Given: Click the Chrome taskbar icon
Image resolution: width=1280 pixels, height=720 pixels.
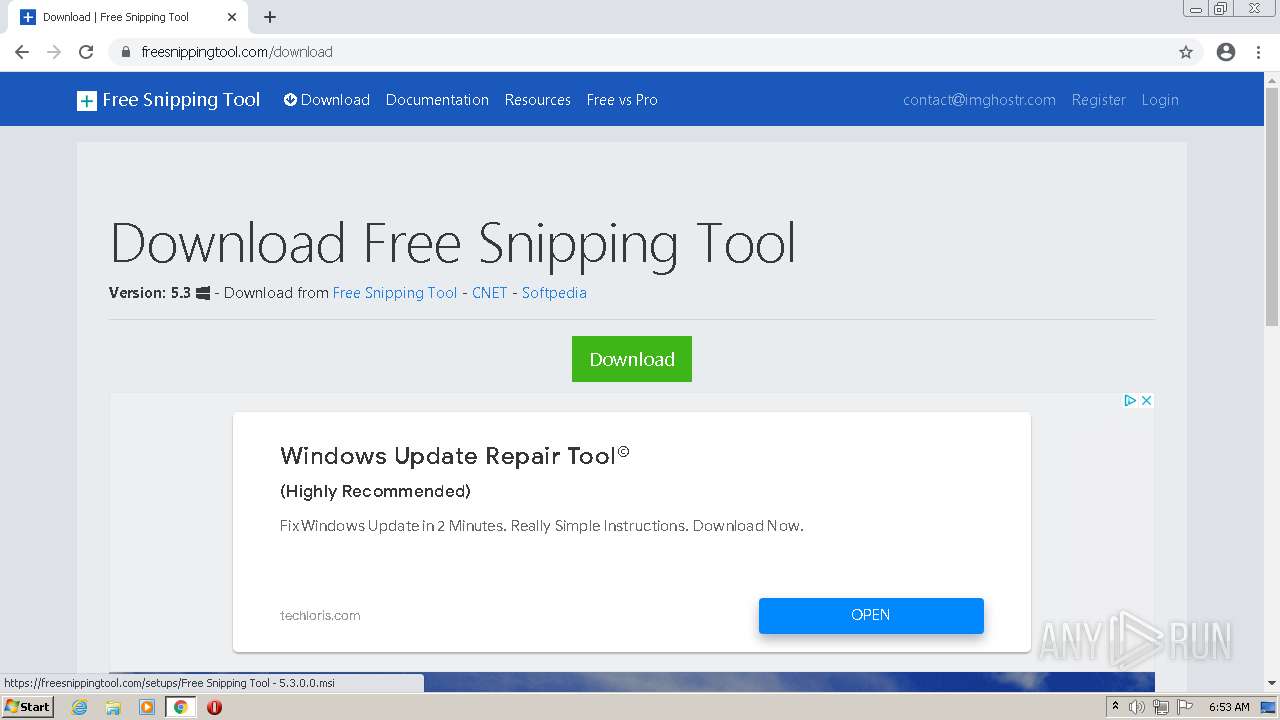Looking at the screenshot, I should 181,707.
